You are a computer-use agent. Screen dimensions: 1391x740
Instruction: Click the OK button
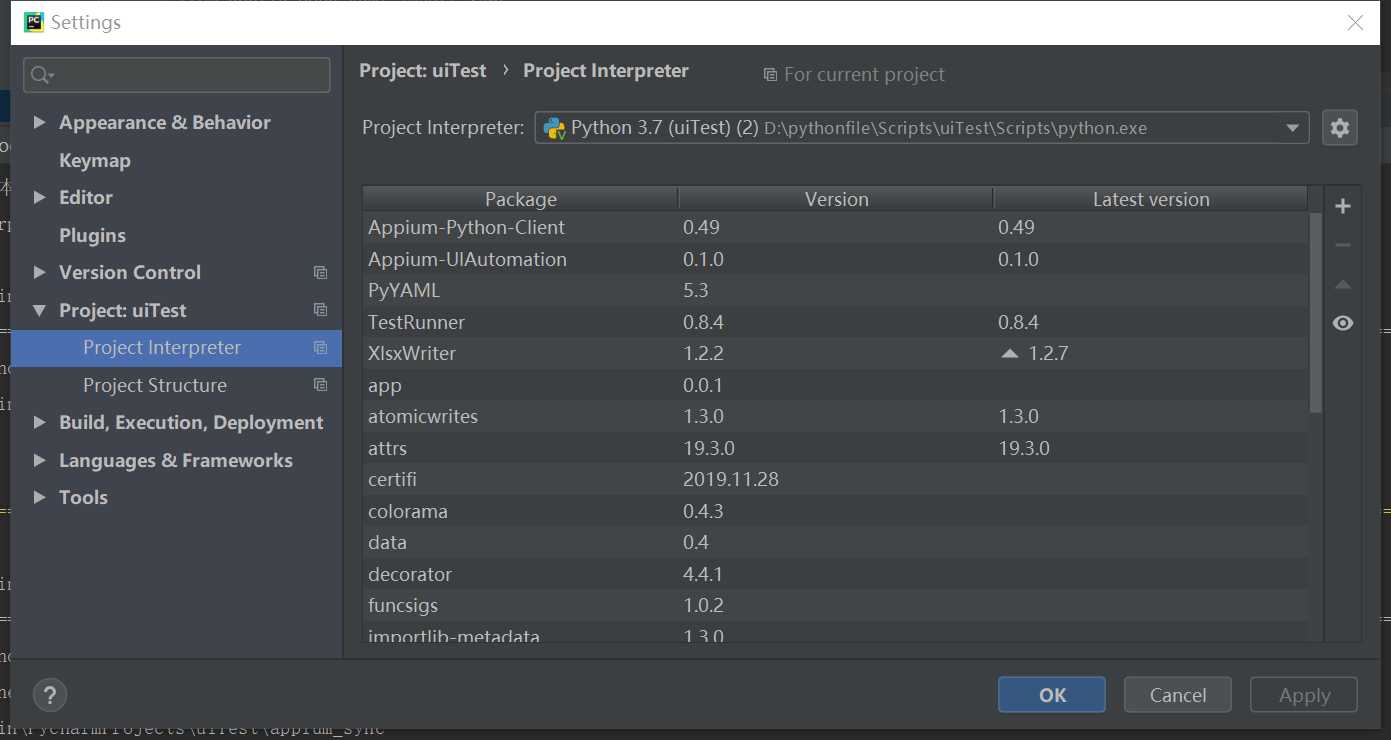[x=1052, y=695]
